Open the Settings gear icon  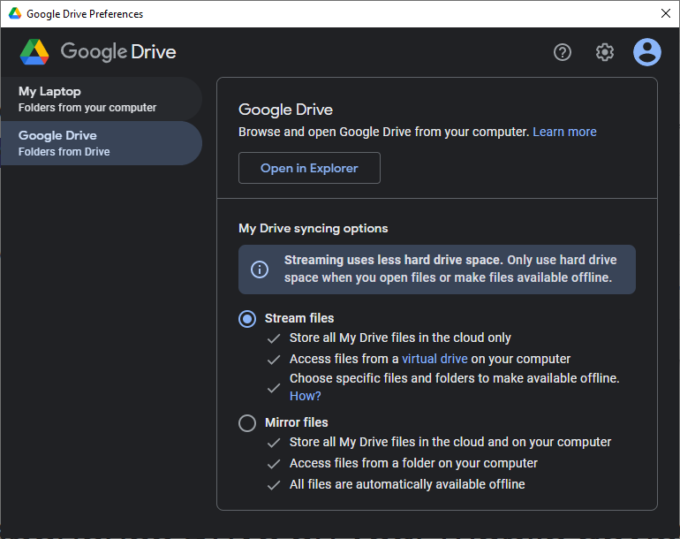tap(605, 52)
